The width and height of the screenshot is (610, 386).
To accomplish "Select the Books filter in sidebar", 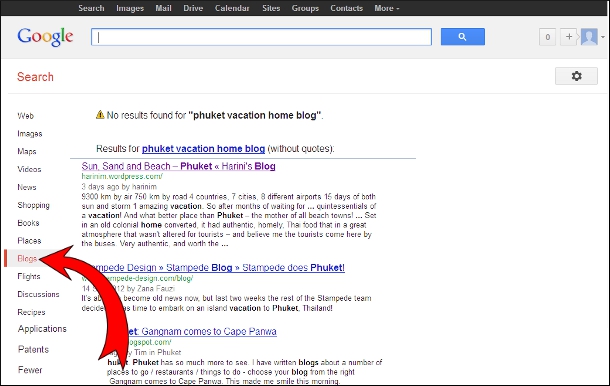I will 28,223.
